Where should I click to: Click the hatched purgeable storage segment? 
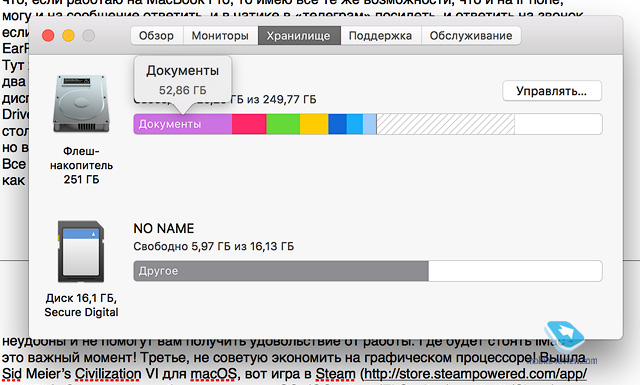tap(445, 124)
